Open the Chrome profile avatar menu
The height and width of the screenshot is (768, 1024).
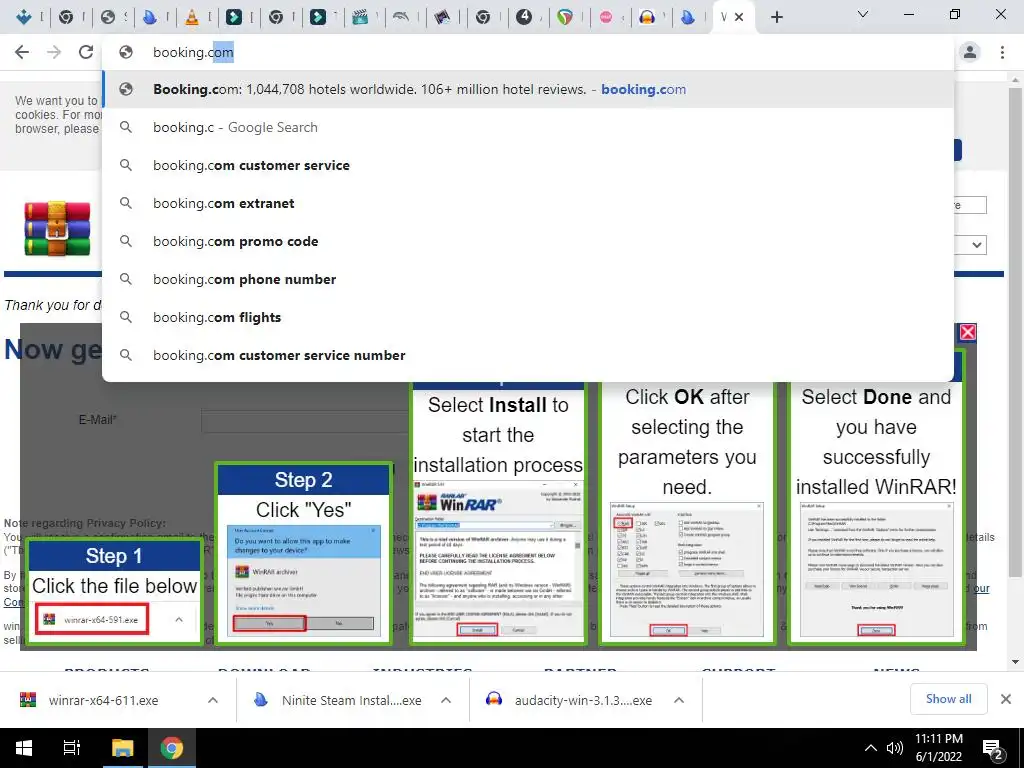(x=970, y=52)
